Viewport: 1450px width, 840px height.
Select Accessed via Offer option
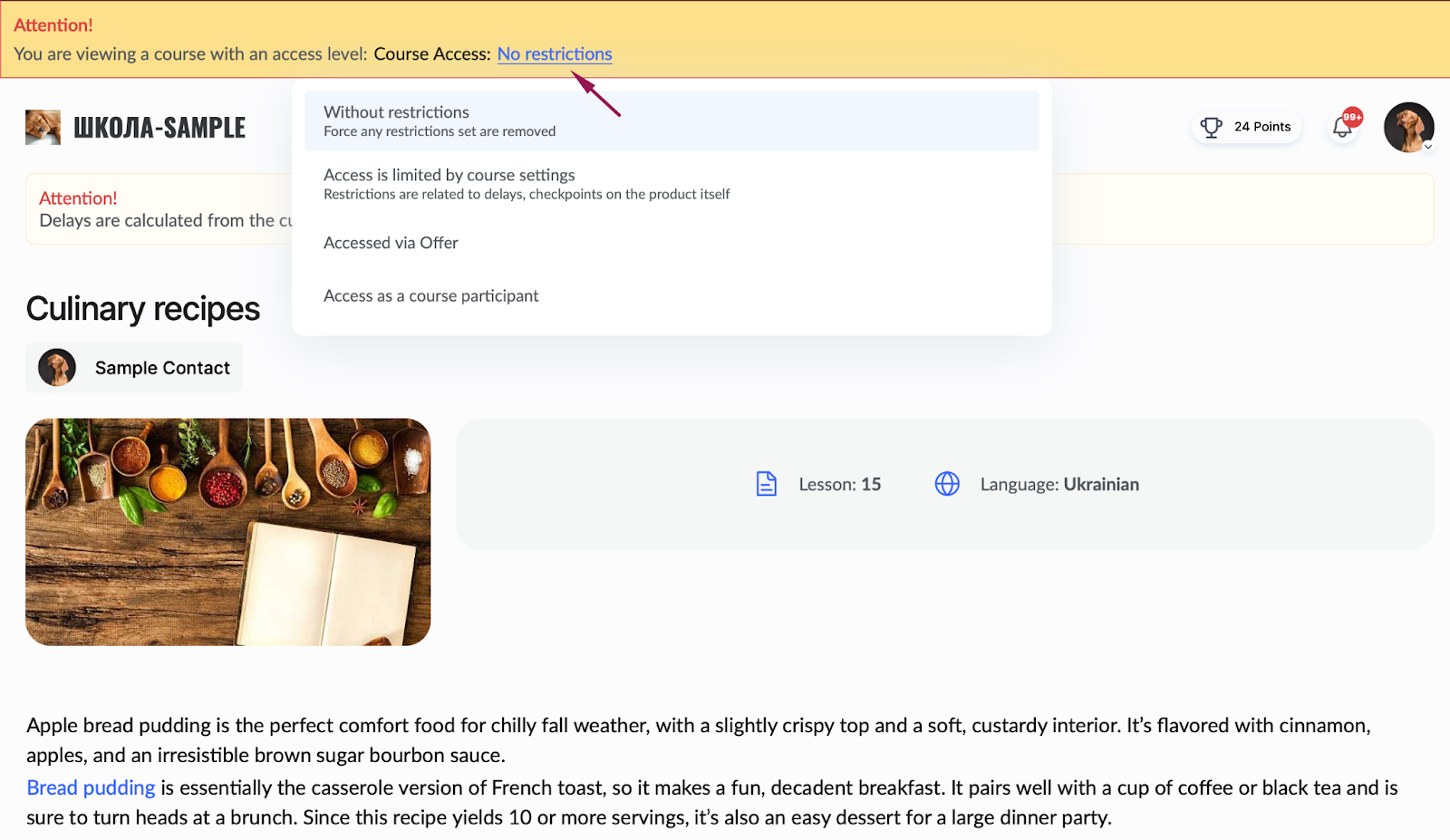tap(672, 243)
